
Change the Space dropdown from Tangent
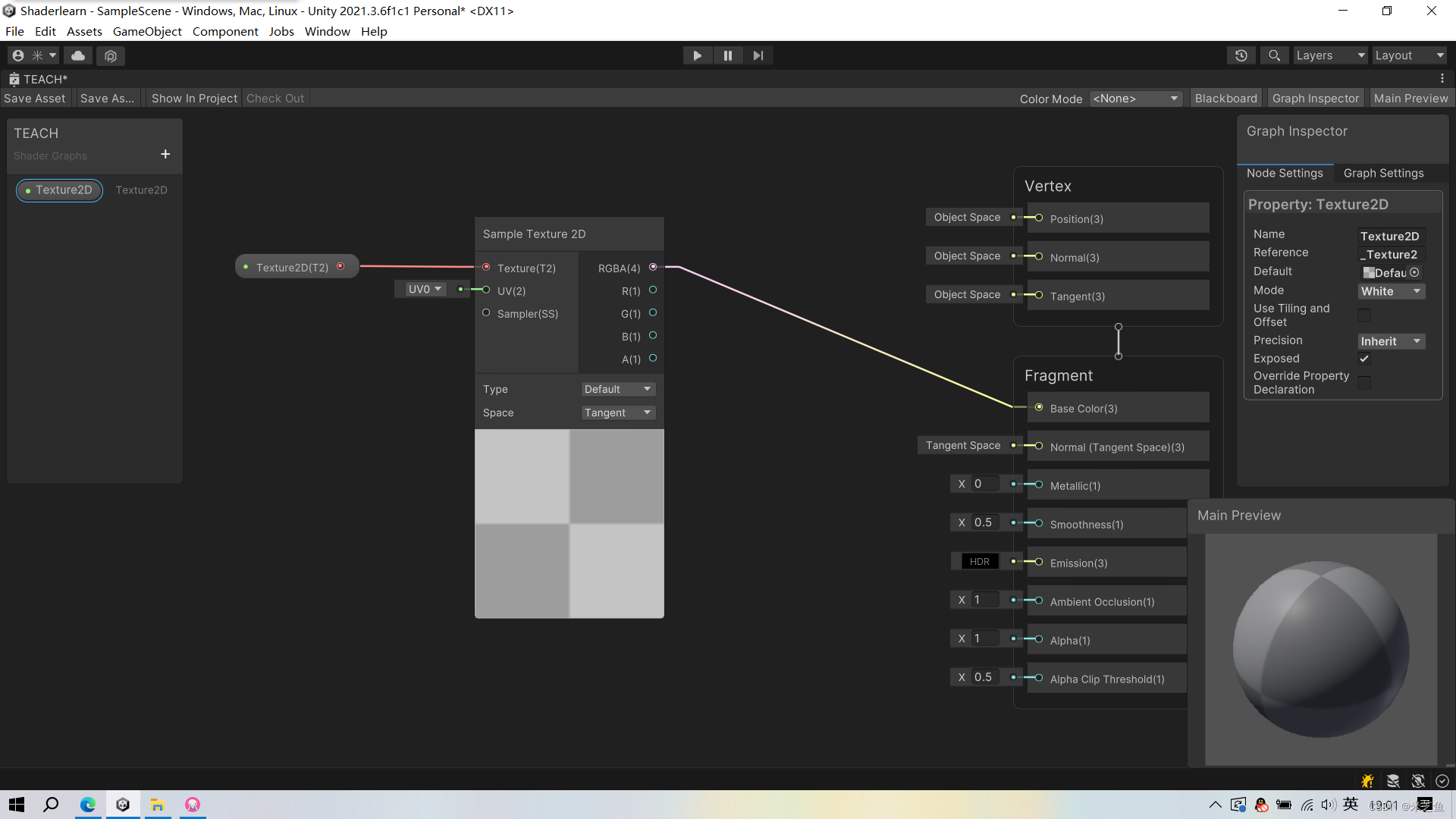point(617,413)
